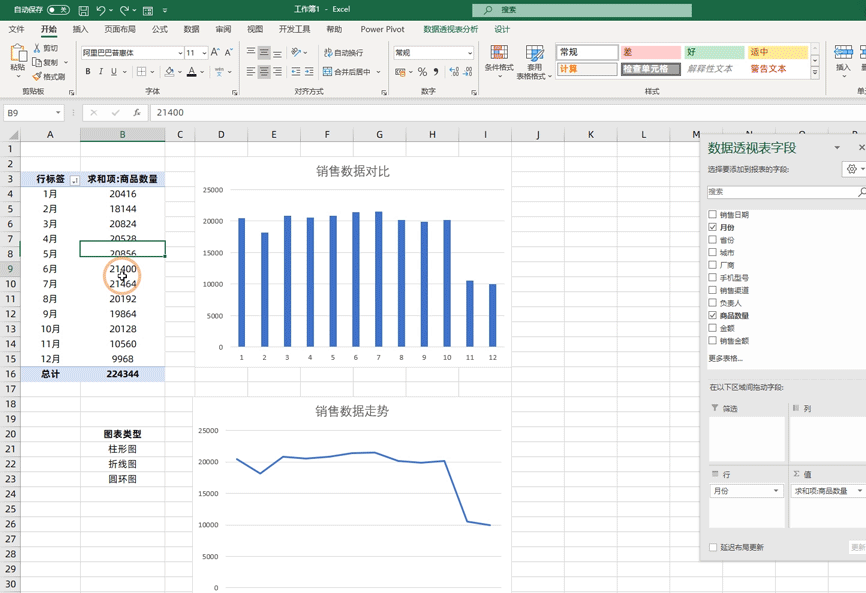Click the Wrap Text (自动换行) icon

click(328, 53)
